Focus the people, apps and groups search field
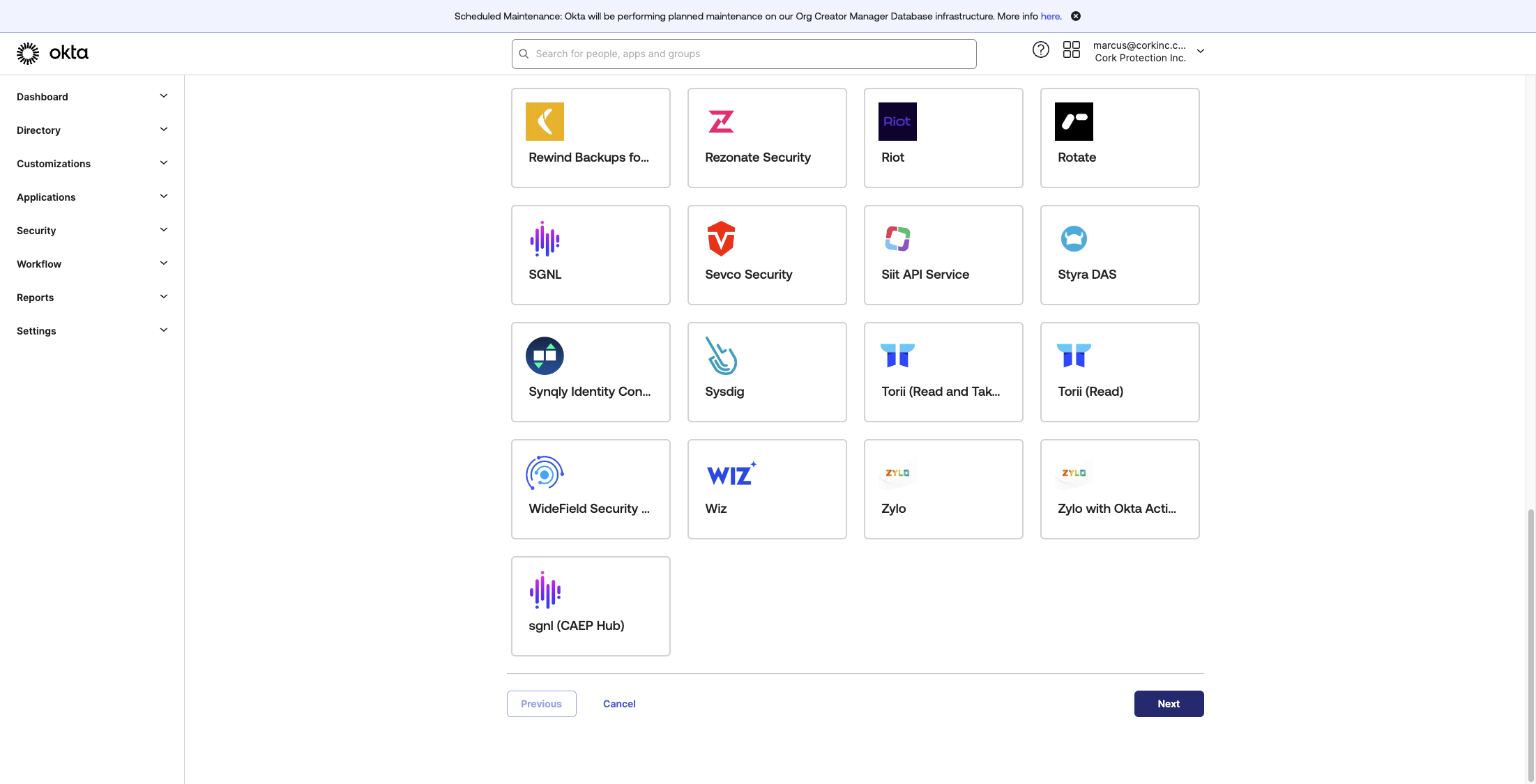Screen dimensions: 1536x784 point(744,54)
